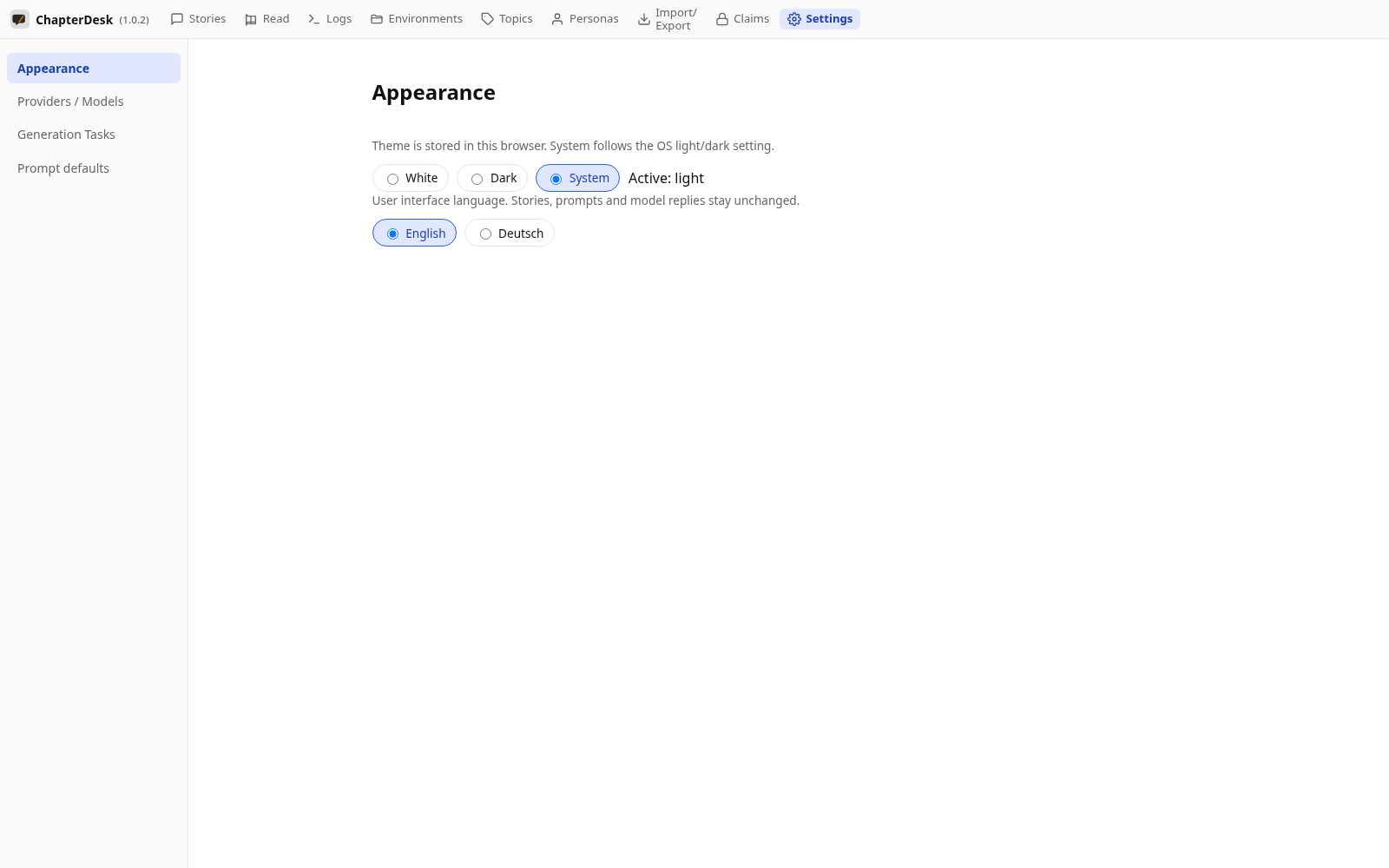Click the ChapterDesk logo icon
The image size is (1389, 868).
19,19
